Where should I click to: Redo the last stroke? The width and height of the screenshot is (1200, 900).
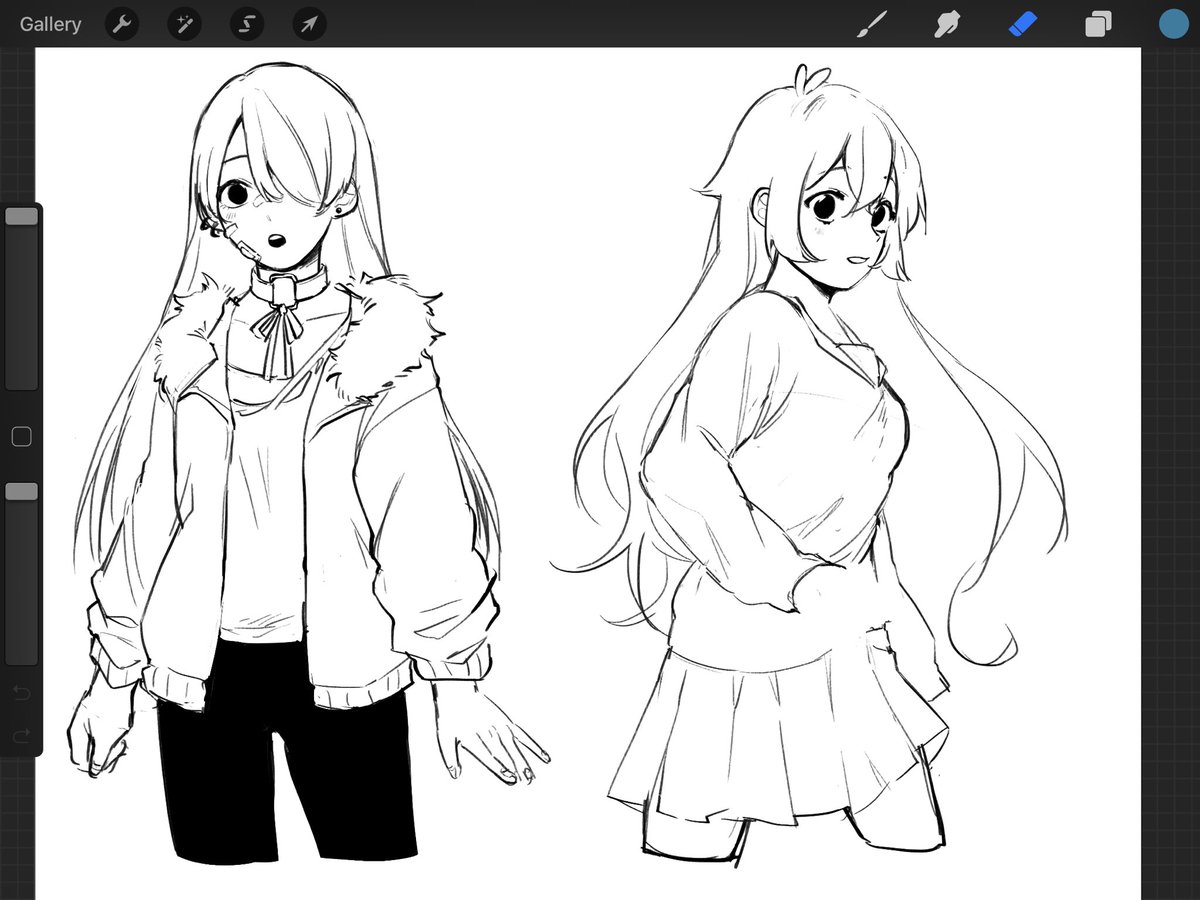[x=21, y=736]
